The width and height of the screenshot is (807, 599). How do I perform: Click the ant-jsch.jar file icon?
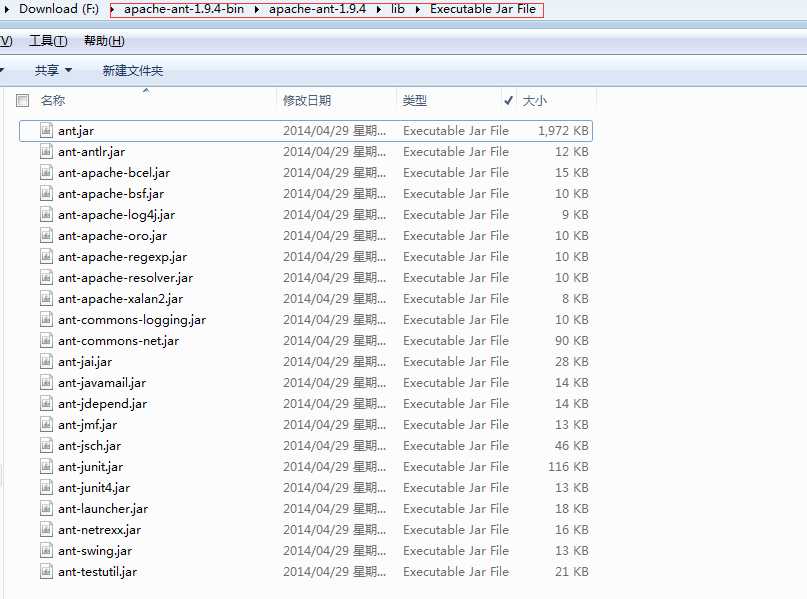tap(46, 446)
